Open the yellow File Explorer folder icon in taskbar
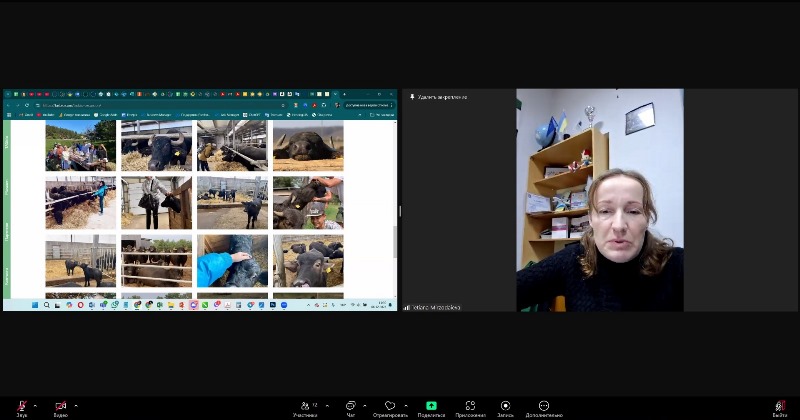 [x=171, y=305]
